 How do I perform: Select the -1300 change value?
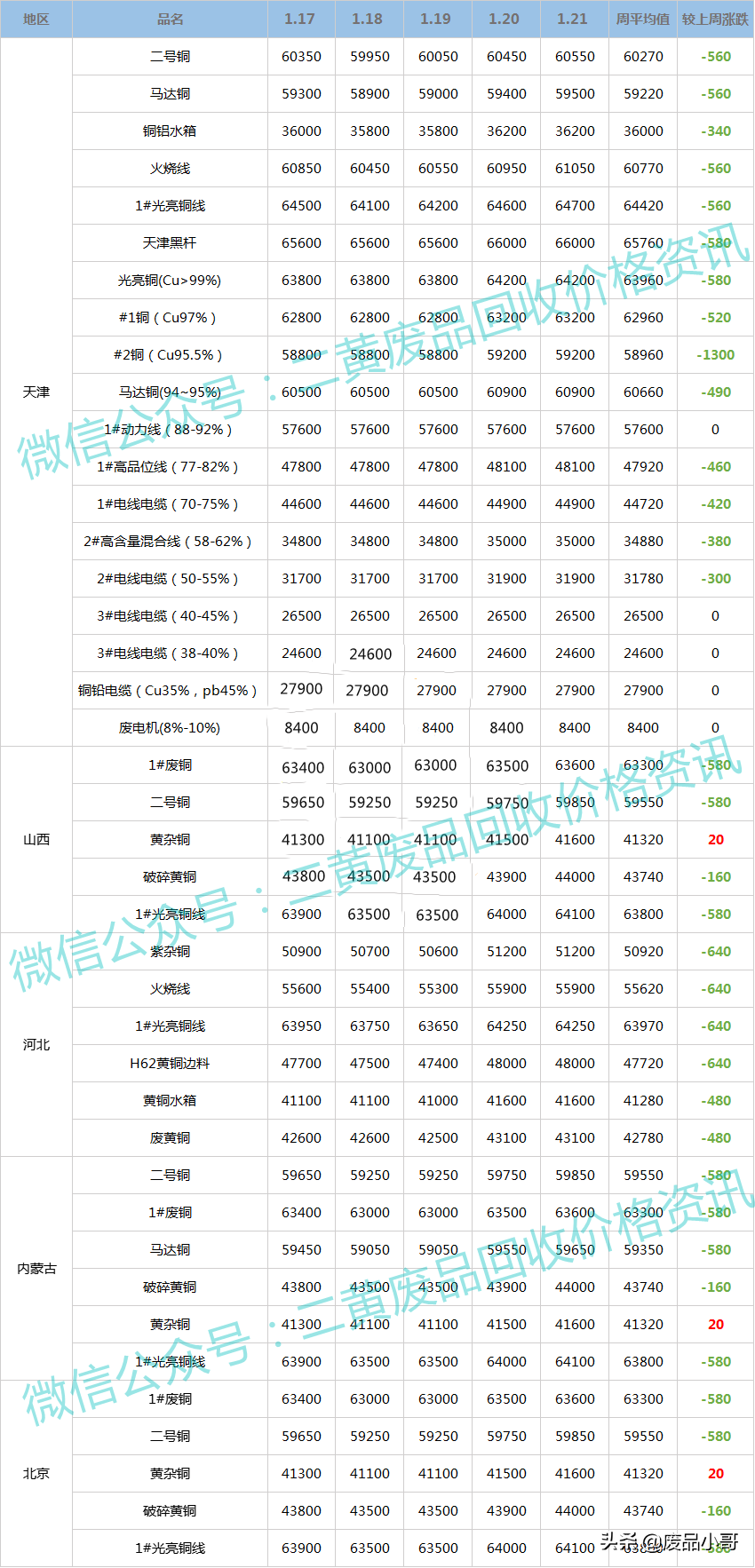716,354
